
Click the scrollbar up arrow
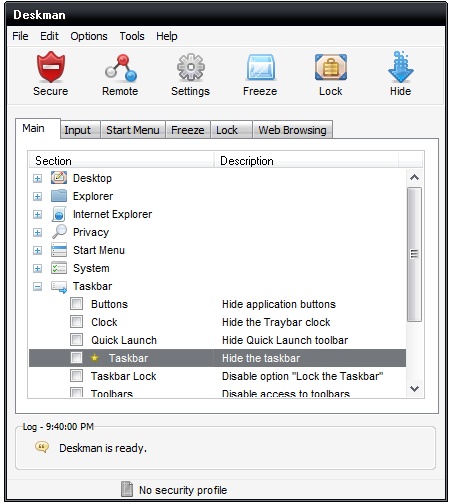point(414,178)
